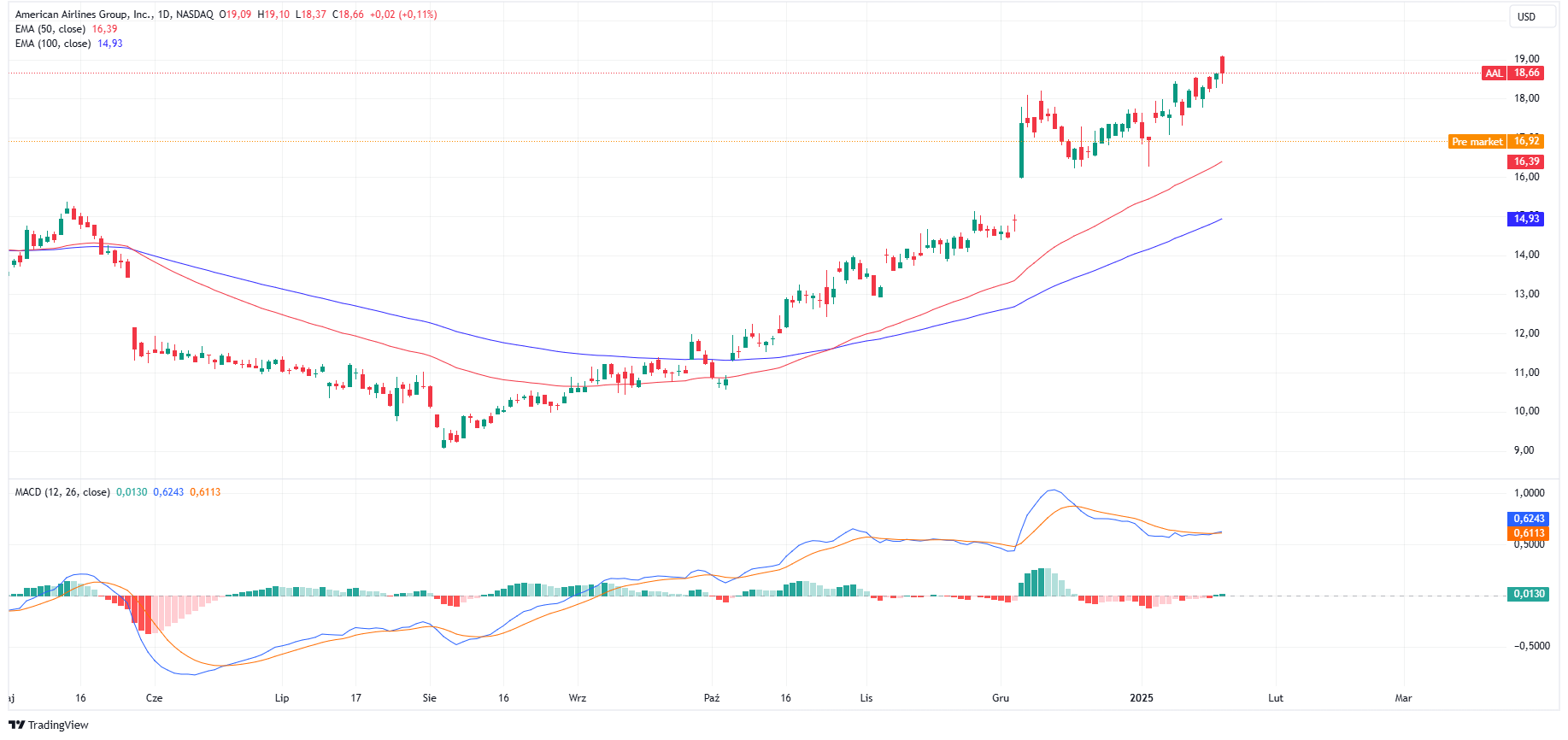Image resolution: width=1568 pixels, height=740 pixels.
Task: Click the pre-market price 16,92
Action: 1527,142
